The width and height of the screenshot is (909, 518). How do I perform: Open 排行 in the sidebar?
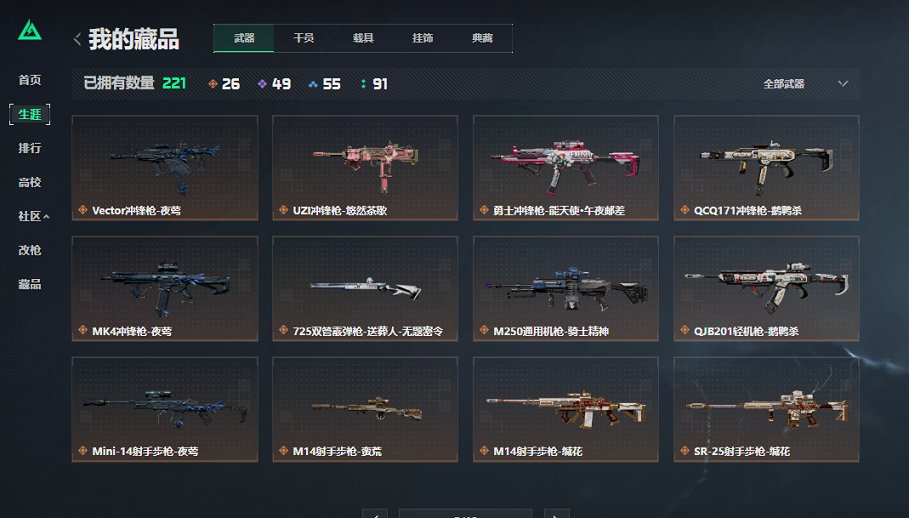click(x=30, y=148)
